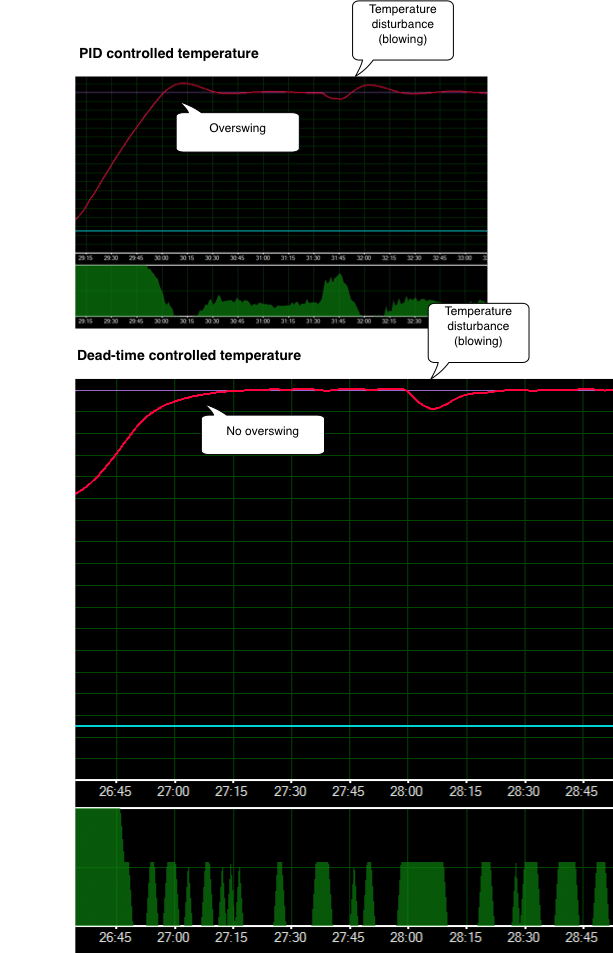This screenshot has height=953, width=613.
Task: Click 27:45 on the bottom-most time axis
Action: click(348, 938)
